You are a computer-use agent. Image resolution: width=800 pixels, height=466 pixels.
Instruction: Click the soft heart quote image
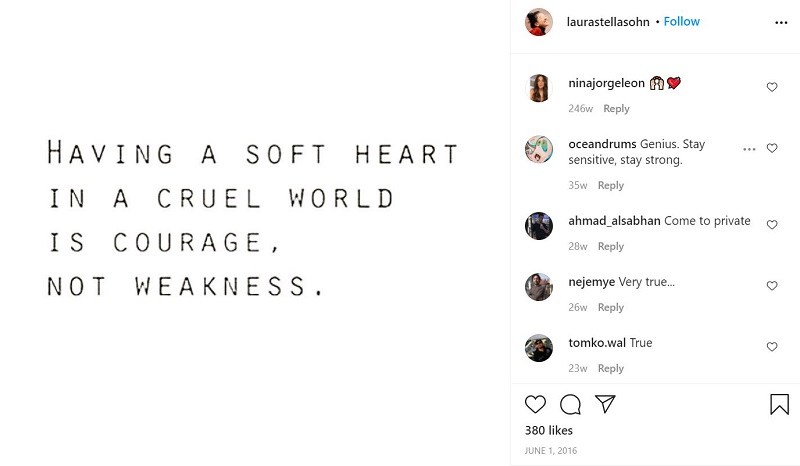(x=254, y=220)
